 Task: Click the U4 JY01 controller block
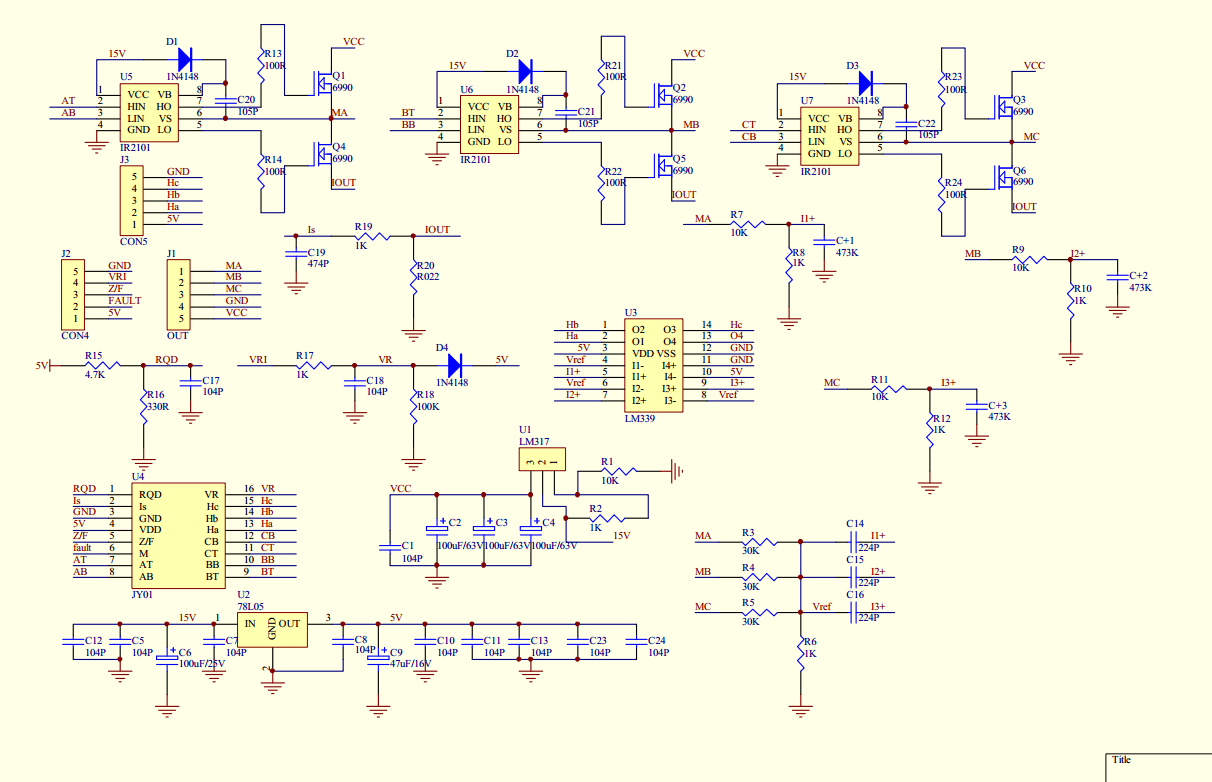click(x=179, y=536)
